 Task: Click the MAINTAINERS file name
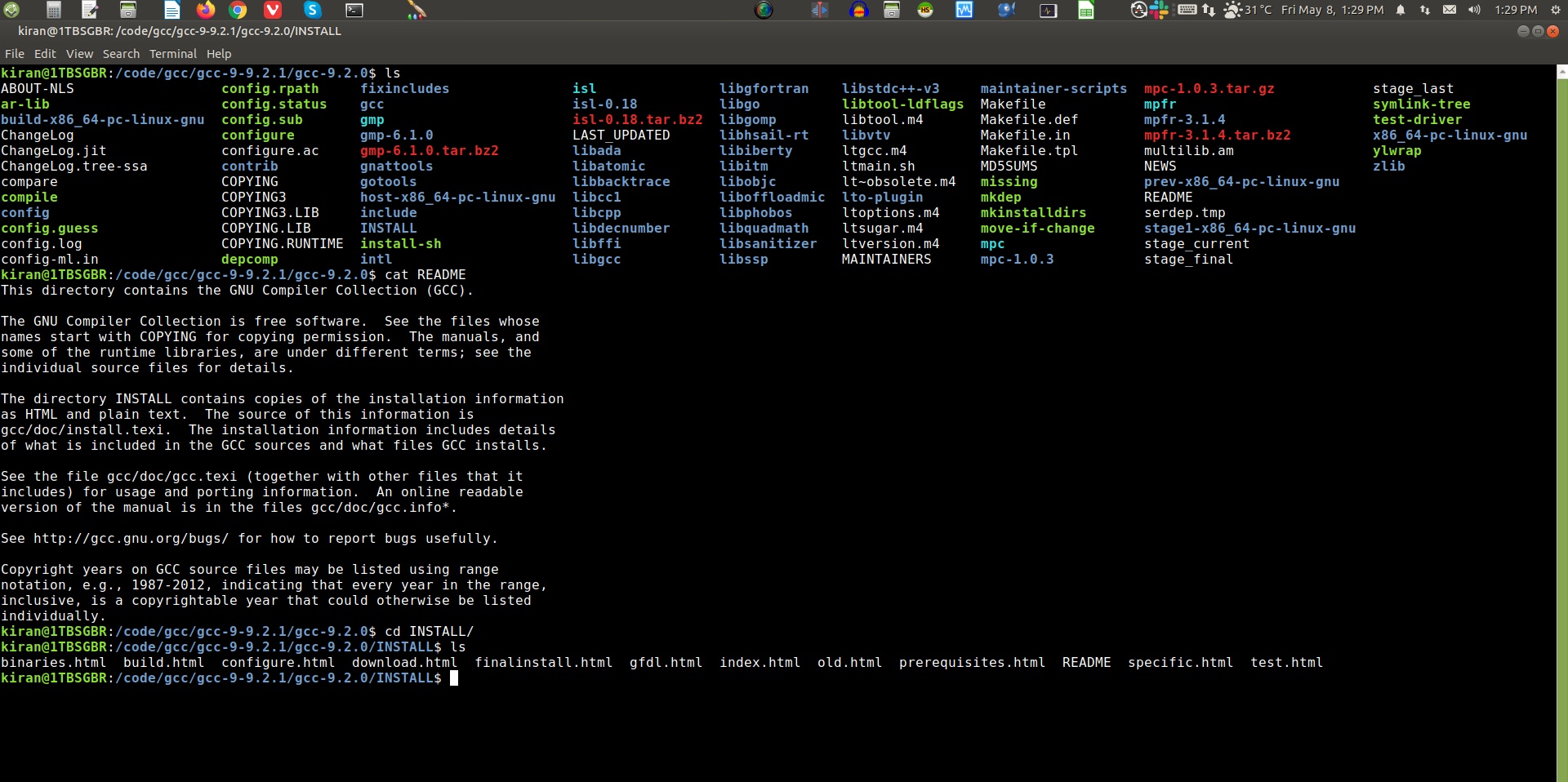click(887, 260)
